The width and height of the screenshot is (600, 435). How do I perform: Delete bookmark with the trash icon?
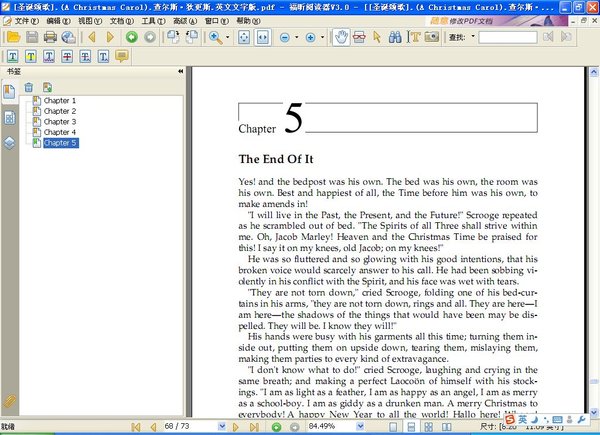29,87
